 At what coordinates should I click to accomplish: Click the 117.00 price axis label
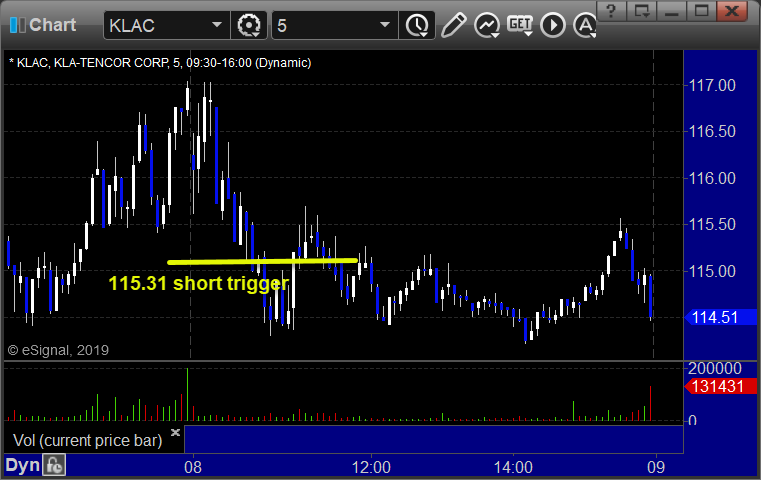coord(712,85)
